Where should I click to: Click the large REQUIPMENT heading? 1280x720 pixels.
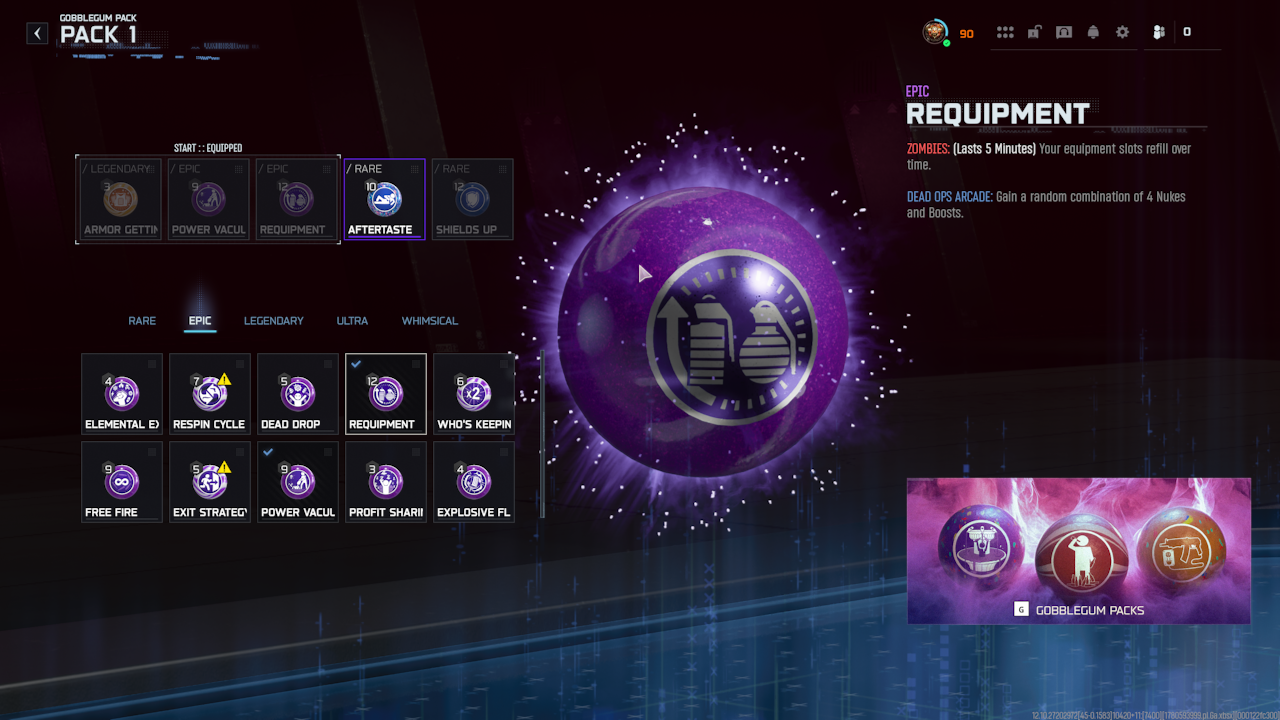[x=998, y=114]
